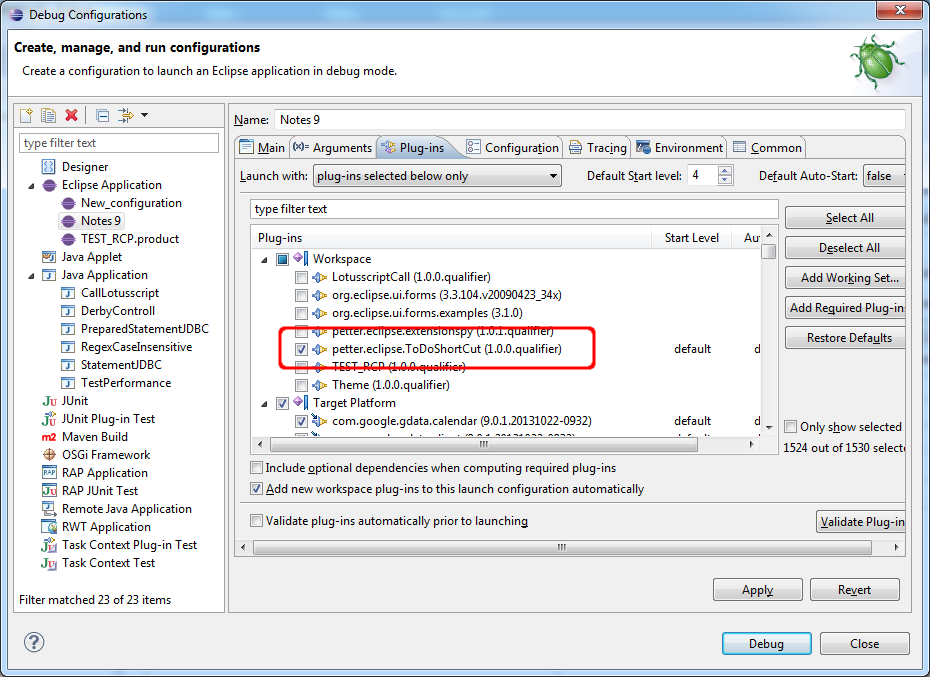Uncheck the petter.eclipse.ToDoShortCut plug-in checkbox

pyautogui.click(x=301, y=349)
